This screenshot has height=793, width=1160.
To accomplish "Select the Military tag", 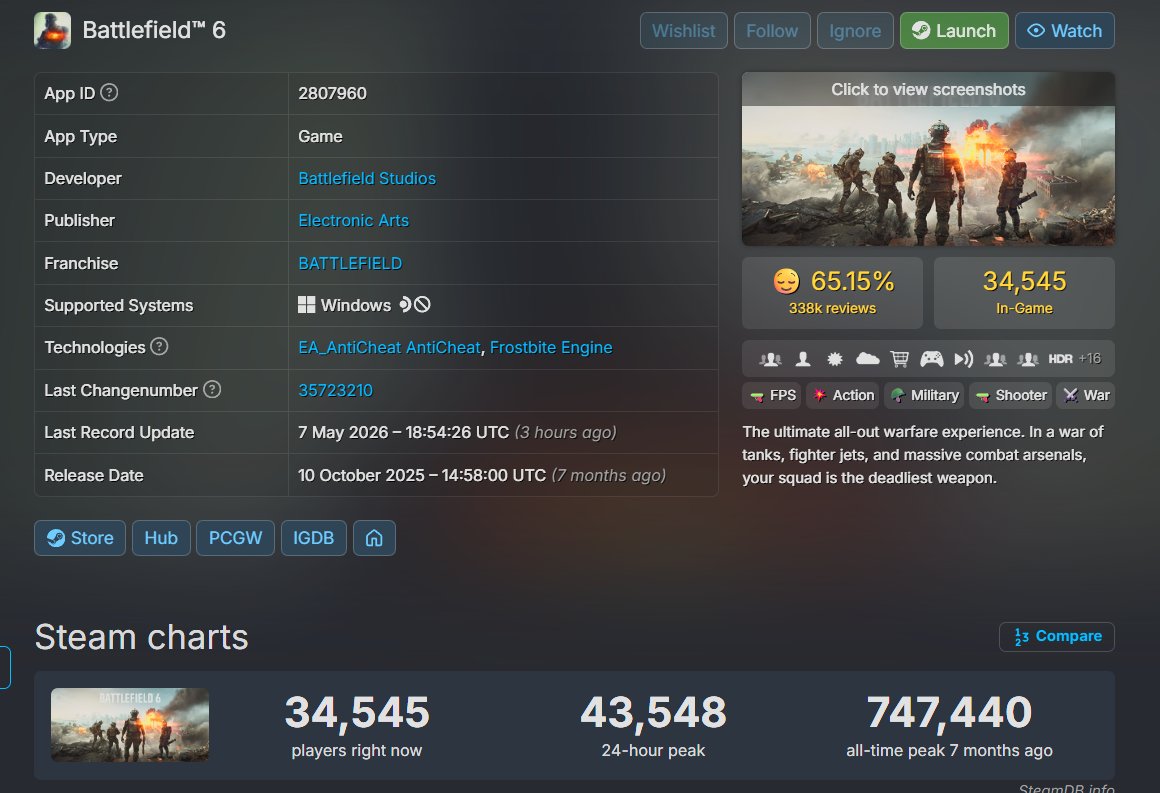I will [x=925, y=395].
